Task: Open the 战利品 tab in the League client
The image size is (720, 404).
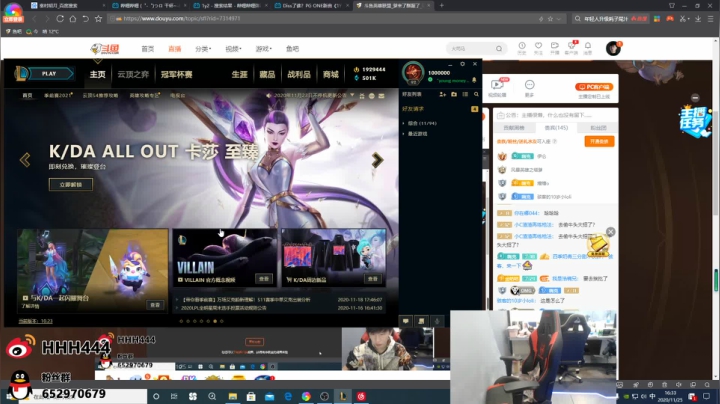Action: point(299,74)
